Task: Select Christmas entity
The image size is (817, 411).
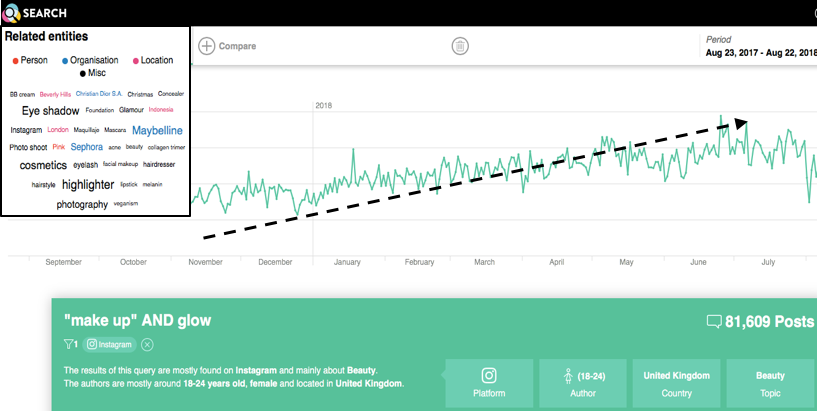Action: tap(140, 95)
